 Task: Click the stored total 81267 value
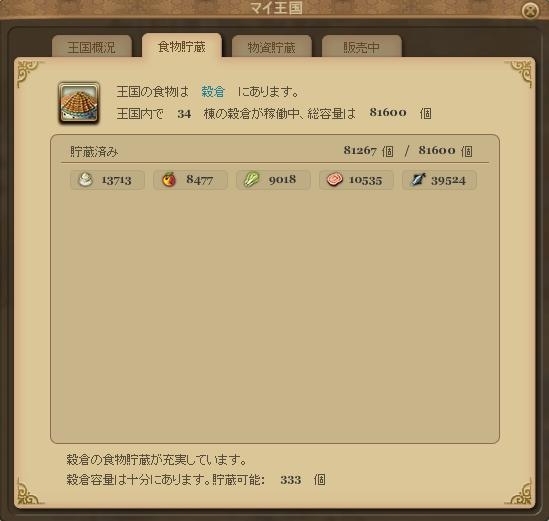[x=360, y=151]
